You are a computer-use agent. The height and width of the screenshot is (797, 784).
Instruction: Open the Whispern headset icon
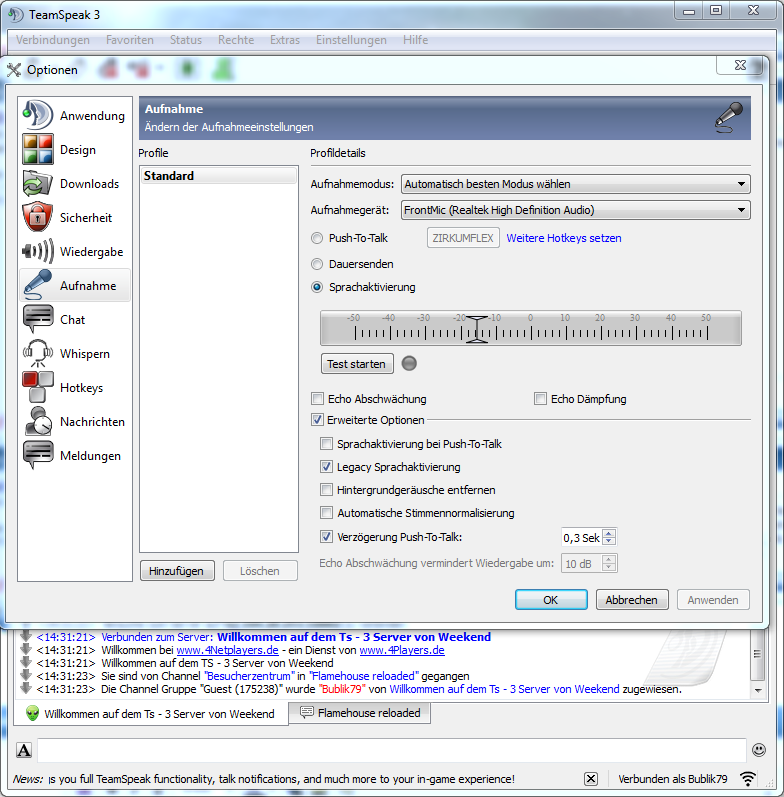click(38, 353)
